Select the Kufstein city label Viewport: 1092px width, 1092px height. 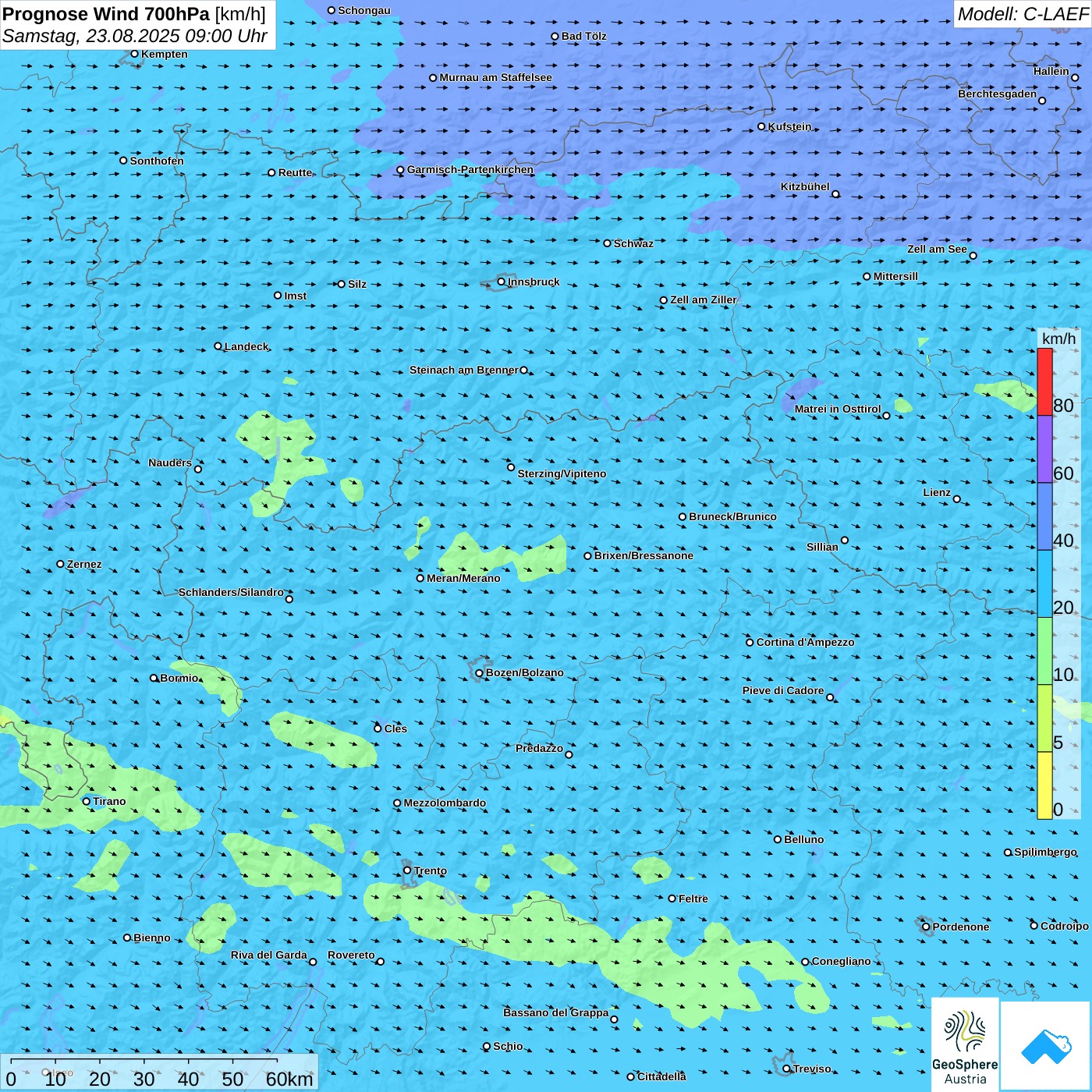(789, 126)
